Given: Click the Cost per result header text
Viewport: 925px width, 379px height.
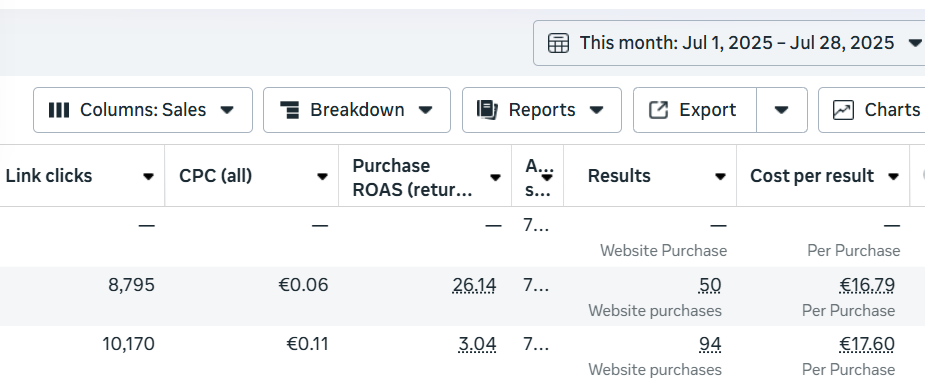Looking at the screenshot, I should [x=812, y=176].
